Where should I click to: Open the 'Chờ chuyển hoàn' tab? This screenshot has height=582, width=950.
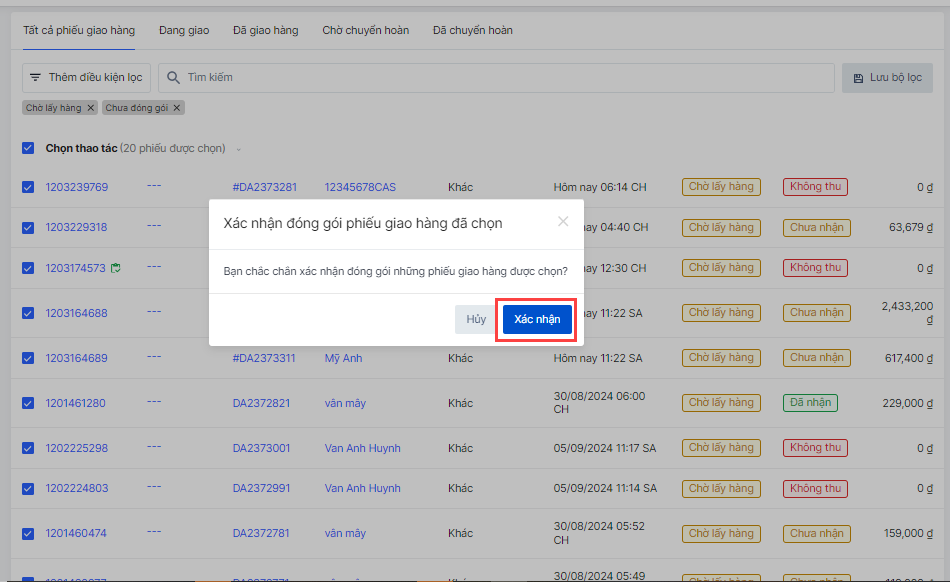pyautogui.click(x=365, y=30)
